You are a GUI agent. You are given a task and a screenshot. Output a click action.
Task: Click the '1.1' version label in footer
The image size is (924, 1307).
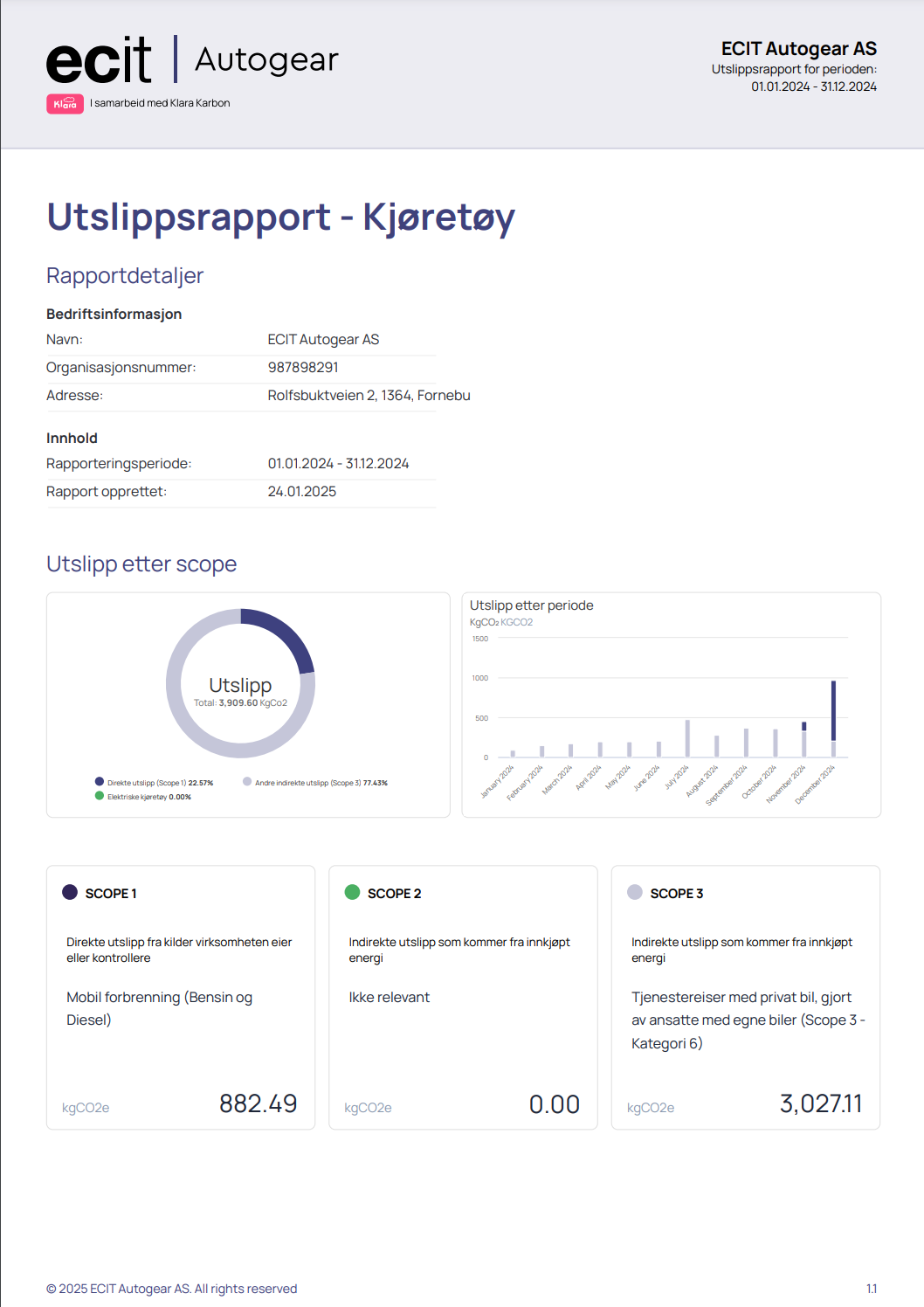872,1287
